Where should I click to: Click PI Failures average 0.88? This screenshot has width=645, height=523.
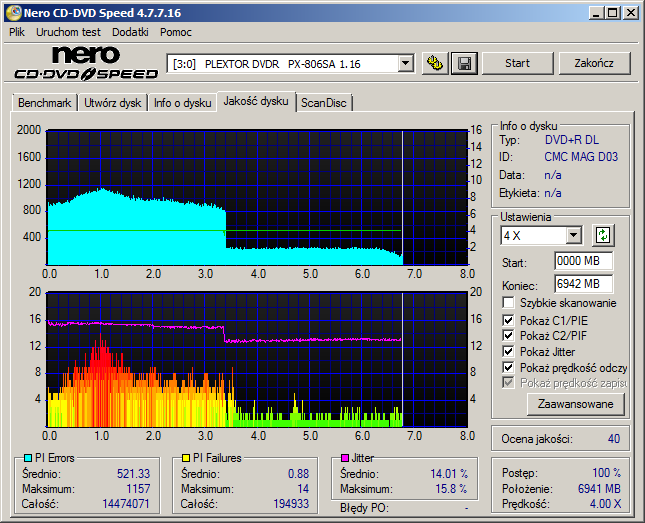(299, 474)
